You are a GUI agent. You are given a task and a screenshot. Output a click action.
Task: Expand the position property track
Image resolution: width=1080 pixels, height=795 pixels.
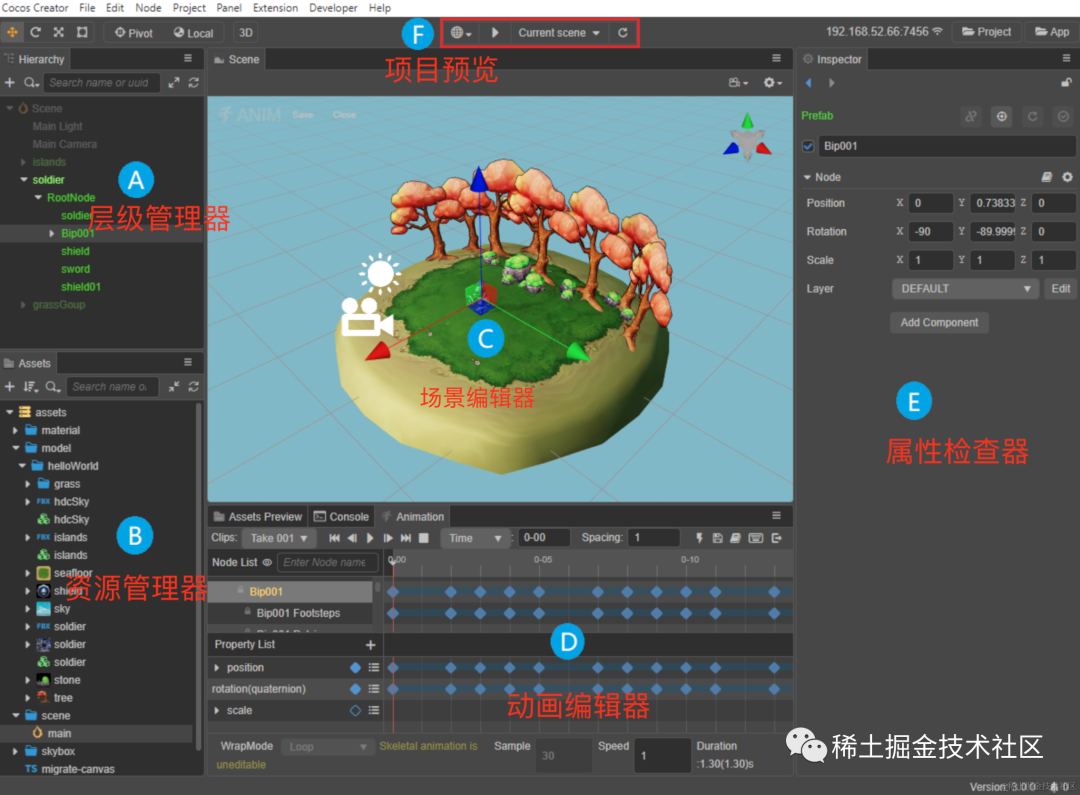point(216,668)
